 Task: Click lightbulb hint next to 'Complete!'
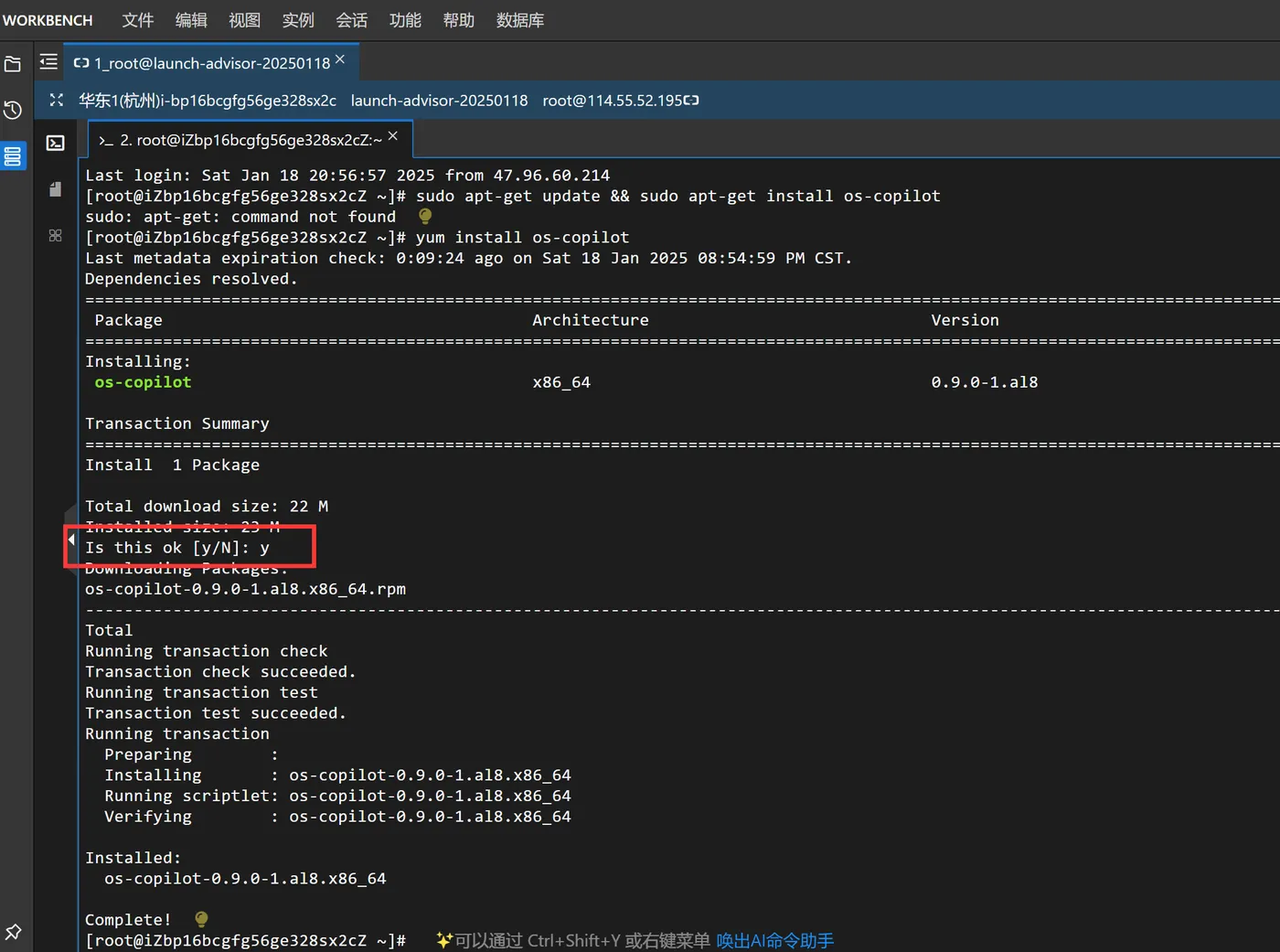[x=201, y=919]
